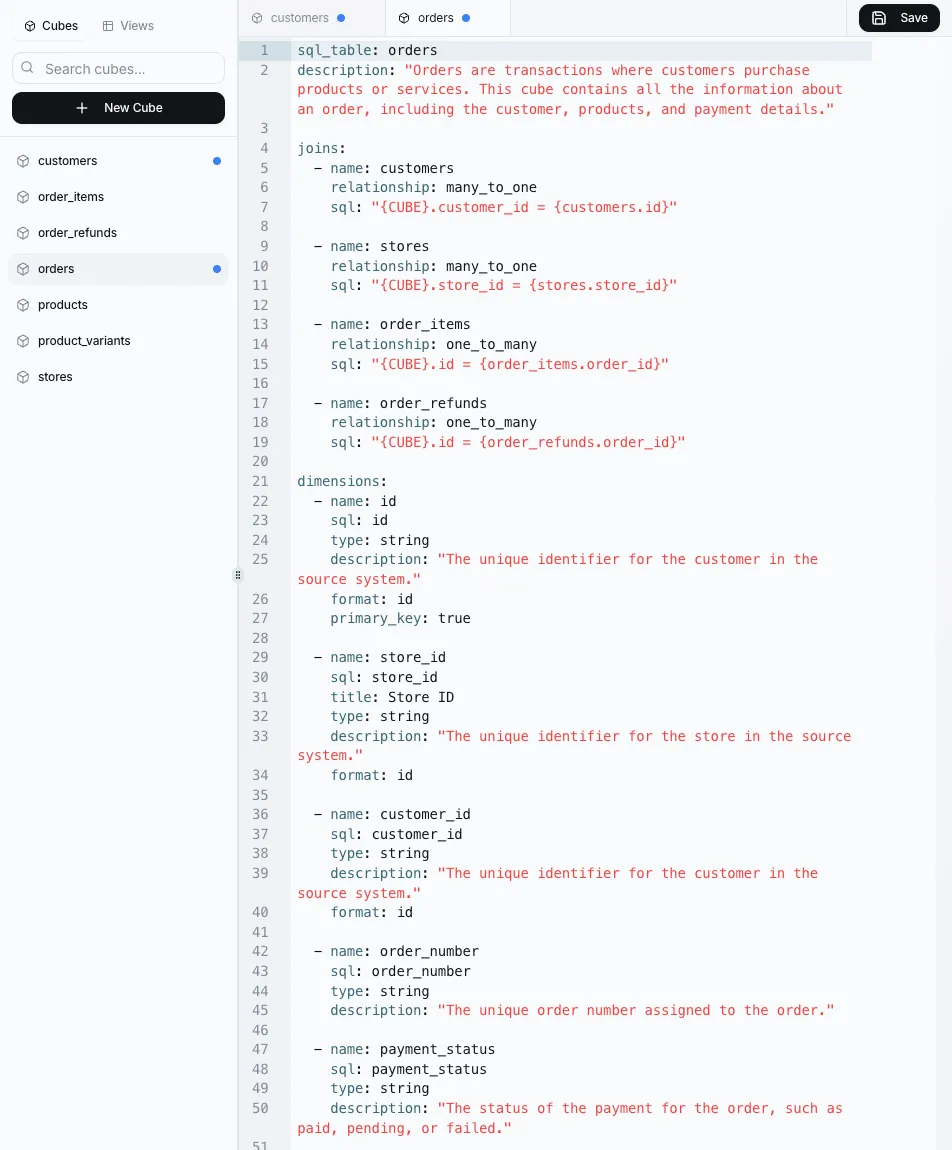Screen dimensions: 952x1150
Task: Click the cube icon next to stores
Action: (23, 377)
